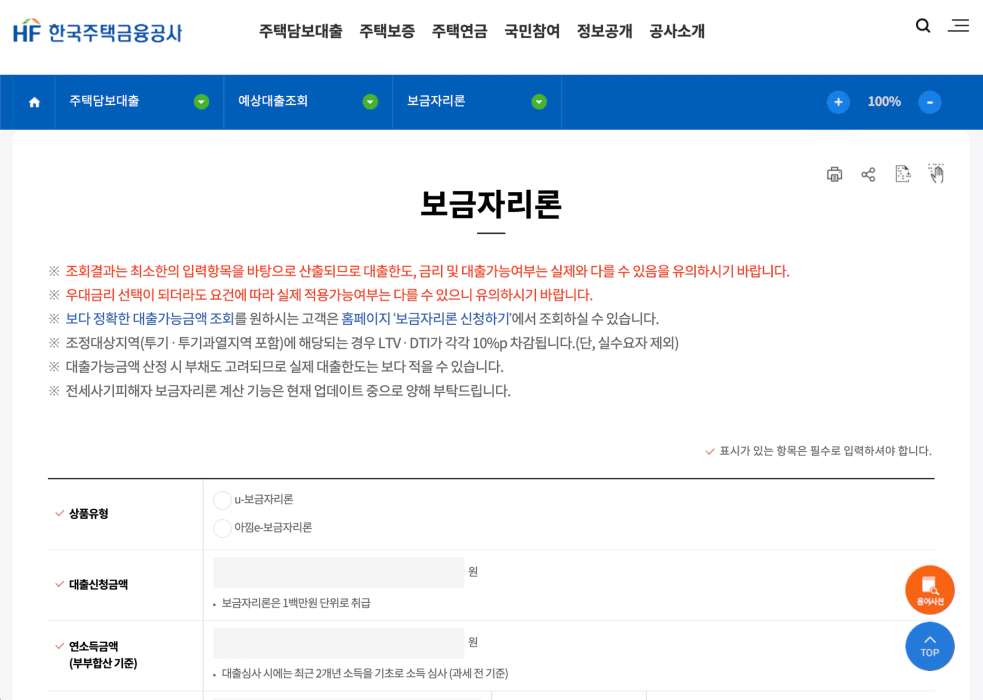Increase page zoom with plus button
The width and height of the screenshot is (983, 700).
tap(838, 102)
